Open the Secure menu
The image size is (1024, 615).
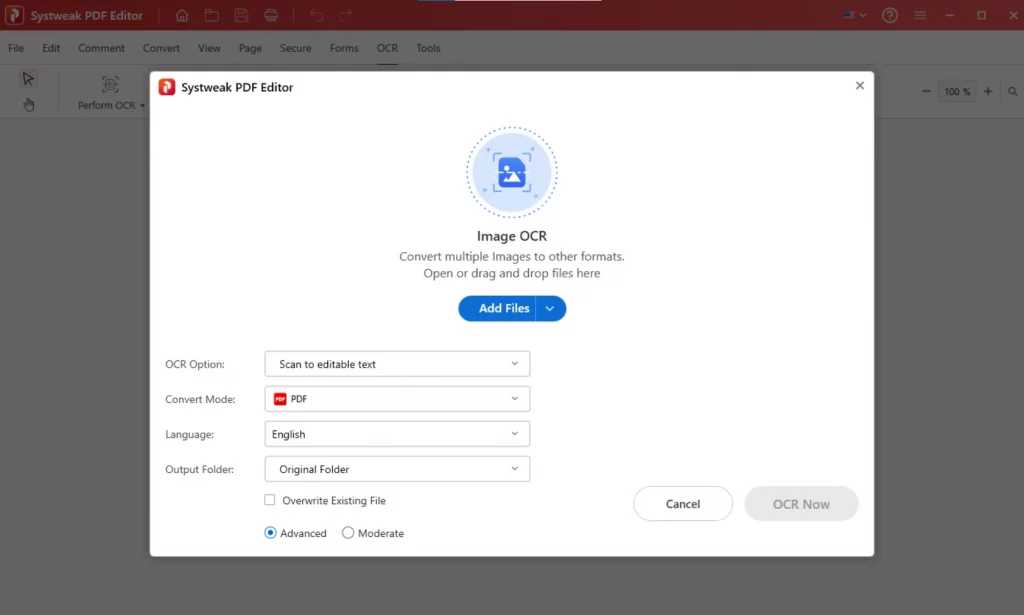pos(296,48)
